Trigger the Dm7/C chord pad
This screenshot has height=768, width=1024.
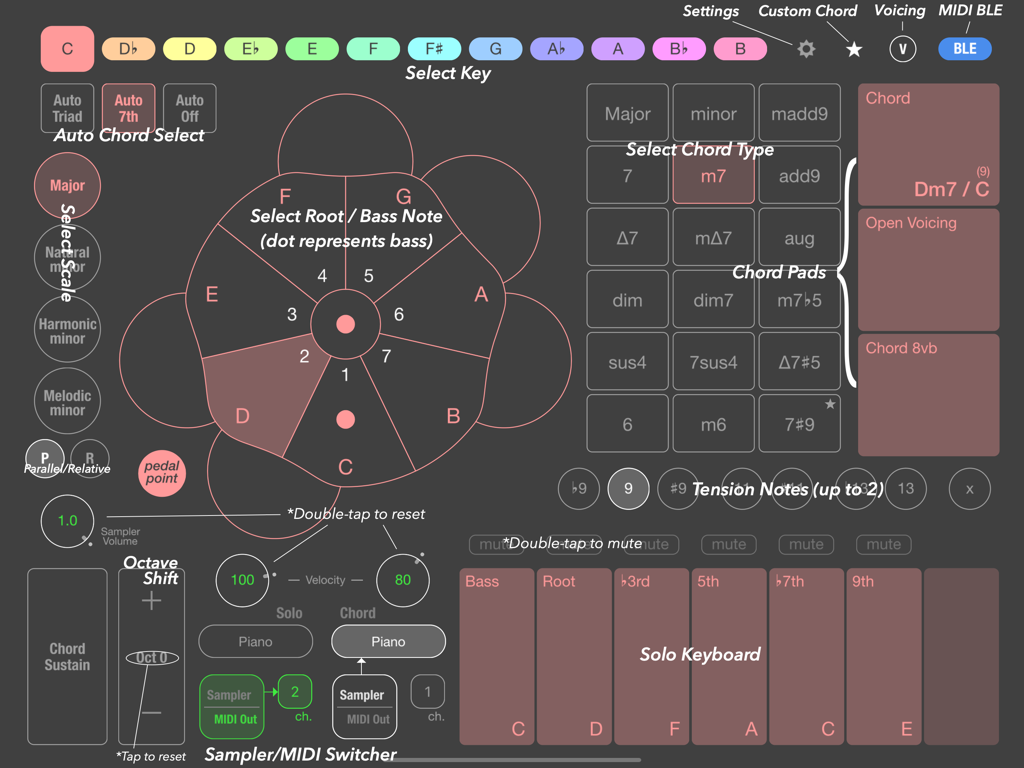[928, 145]
